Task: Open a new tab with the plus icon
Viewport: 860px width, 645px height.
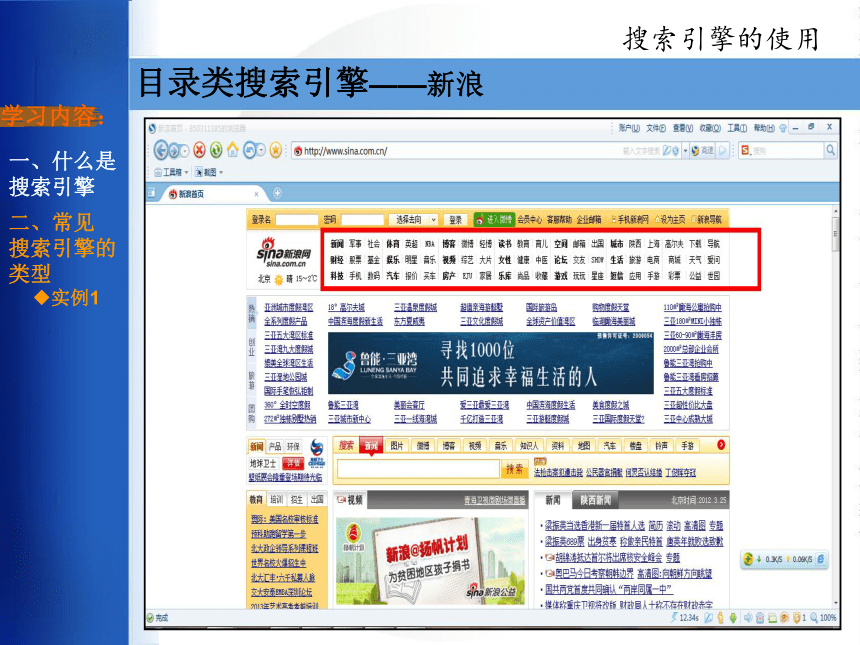Action: click(278, 193)
